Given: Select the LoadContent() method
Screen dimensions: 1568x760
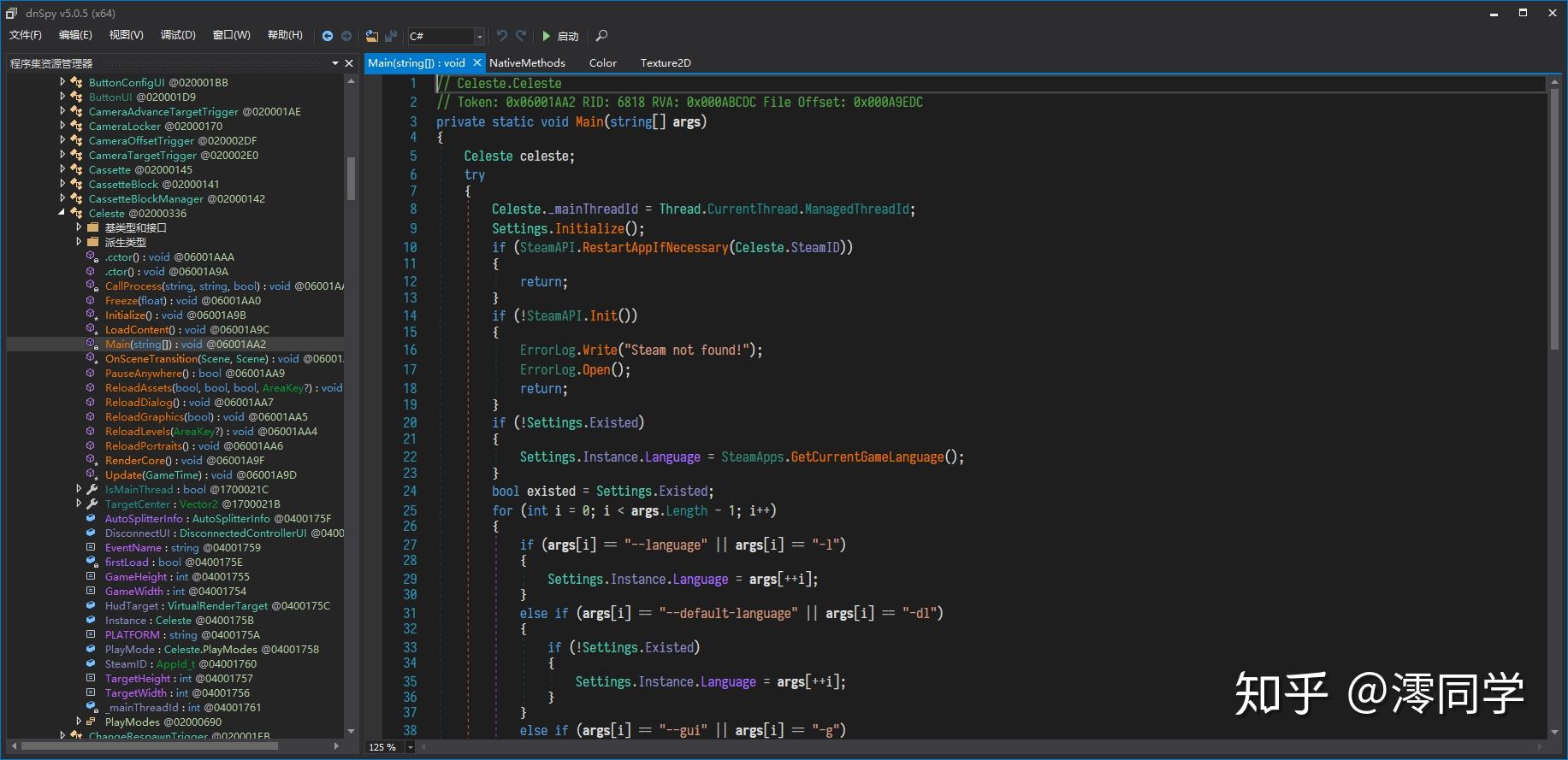Looking at the screenshot, I should pos(187,329).
